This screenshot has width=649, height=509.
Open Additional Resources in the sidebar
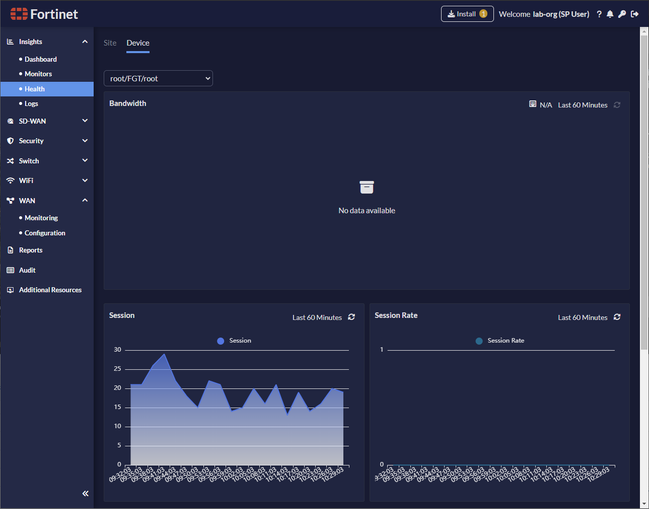click(49, 290)
